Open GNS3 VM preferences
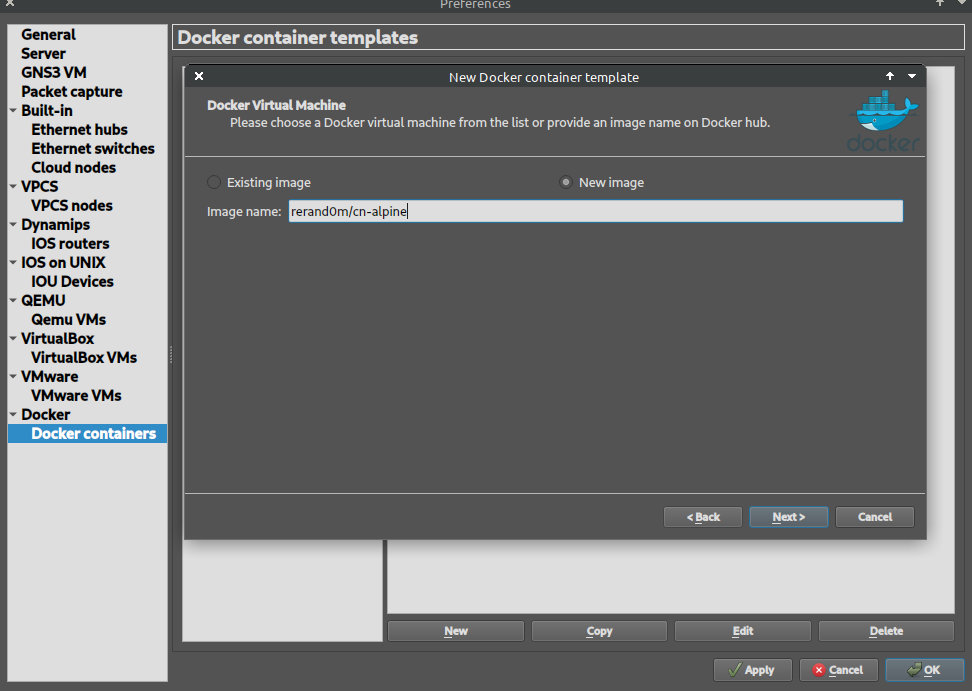The height and width of the screenshot is (691, 972). coord(54,73)
